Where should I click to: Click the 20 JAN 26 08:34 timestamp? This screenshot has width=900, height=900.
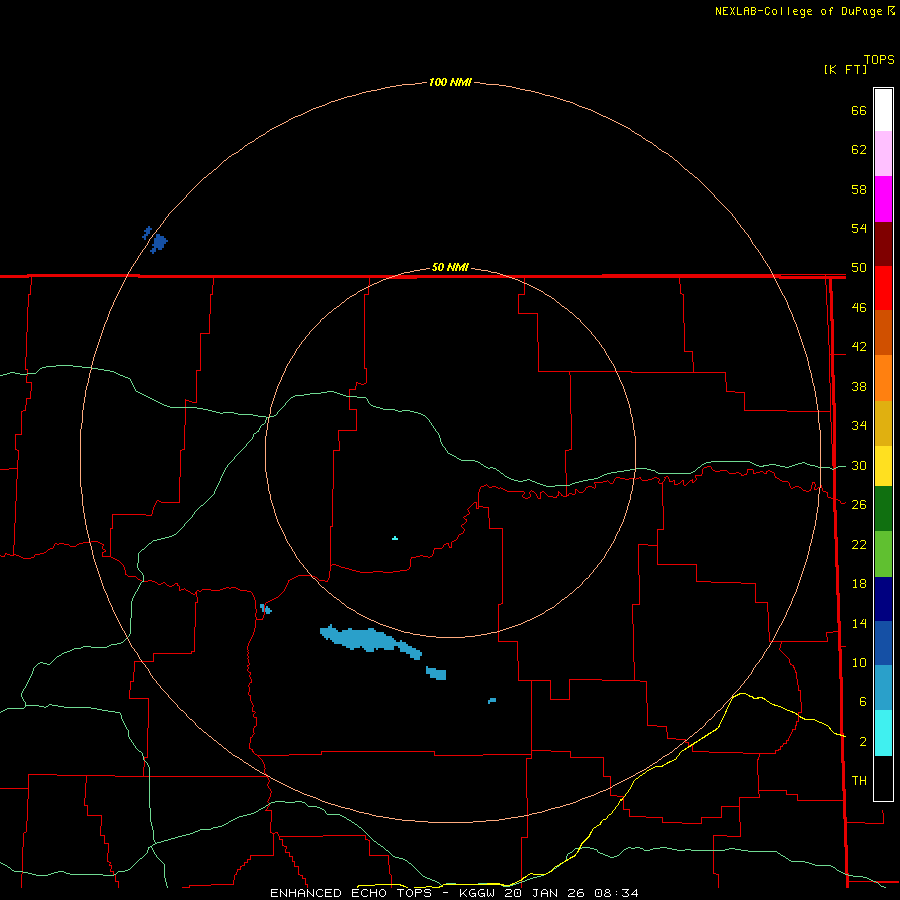[x=571, y=893]
